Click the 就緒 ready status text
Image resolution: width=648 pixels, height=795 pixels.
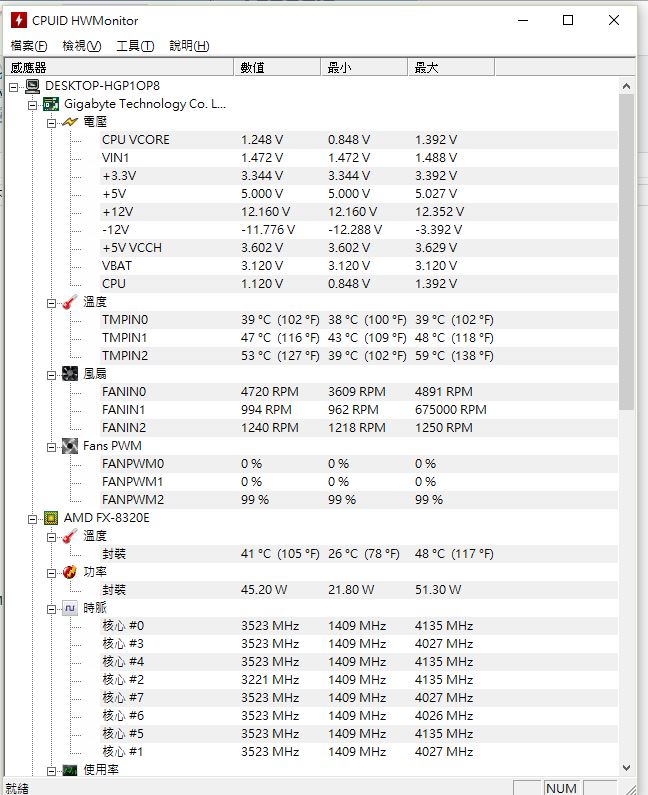pyautogui.click(x=17, y=788)
